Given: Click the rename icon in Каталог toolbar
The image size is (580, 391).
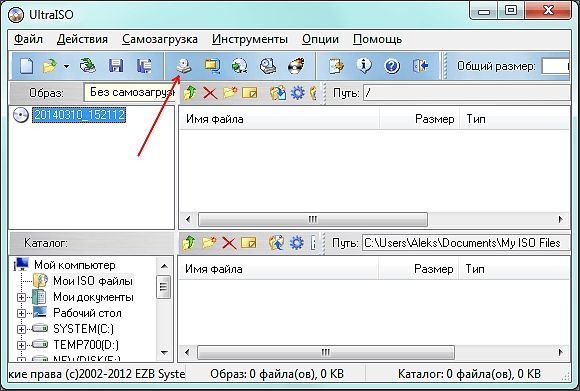Looking at the screenshot, I should tap(249, 243).
